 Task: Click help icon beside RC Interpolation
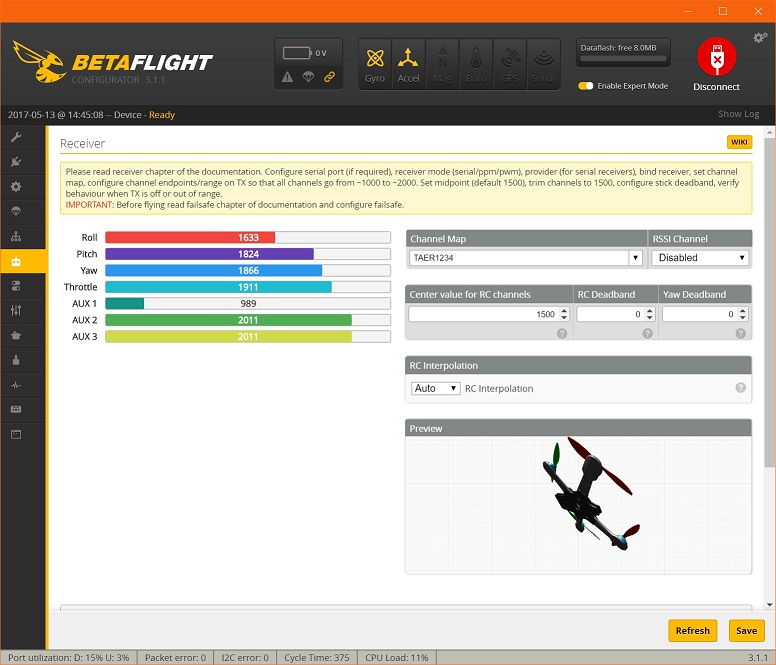click(740, 387)
